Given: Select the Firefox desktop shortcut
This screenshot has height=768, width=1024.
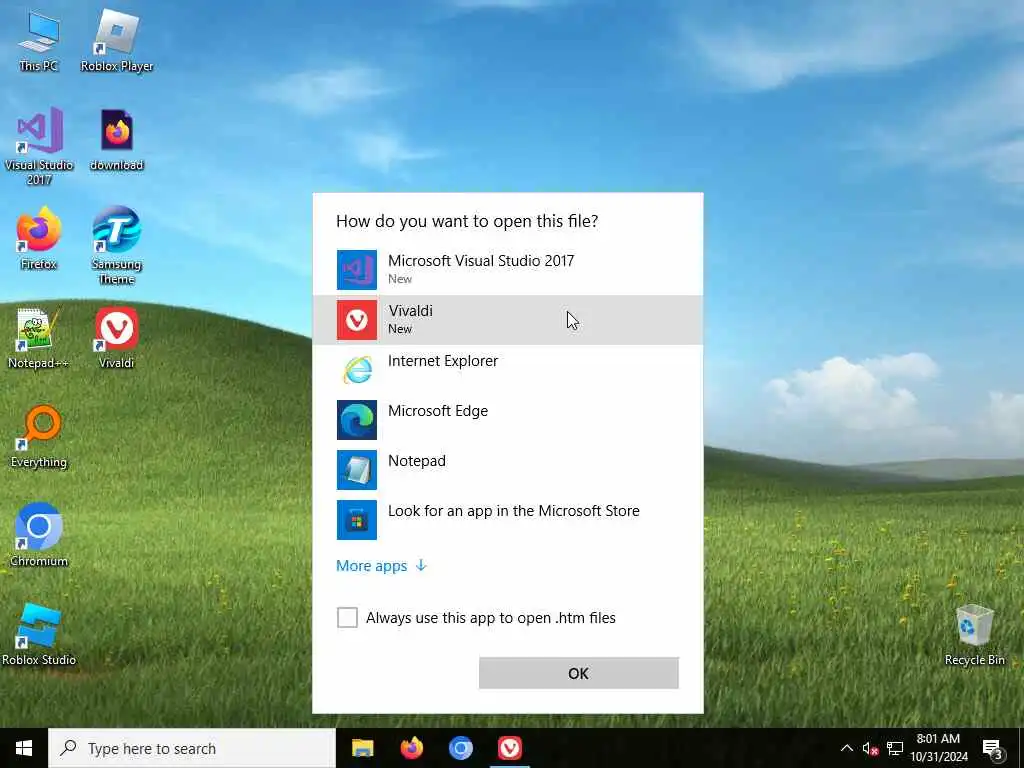Looking at the screenshot, I should tap(39, 238).
